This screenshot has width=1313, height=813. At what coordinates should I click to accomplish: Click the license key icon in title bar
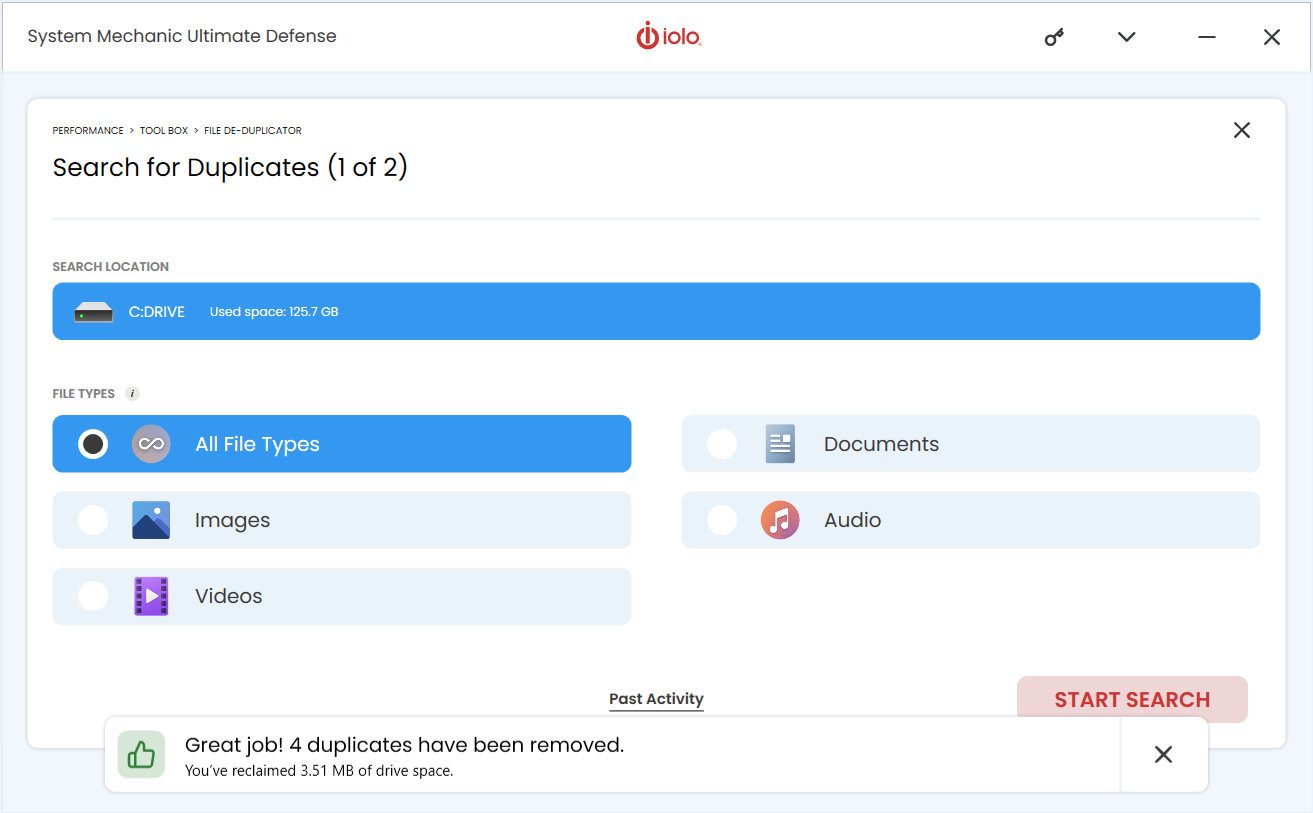pos(1054,37)
